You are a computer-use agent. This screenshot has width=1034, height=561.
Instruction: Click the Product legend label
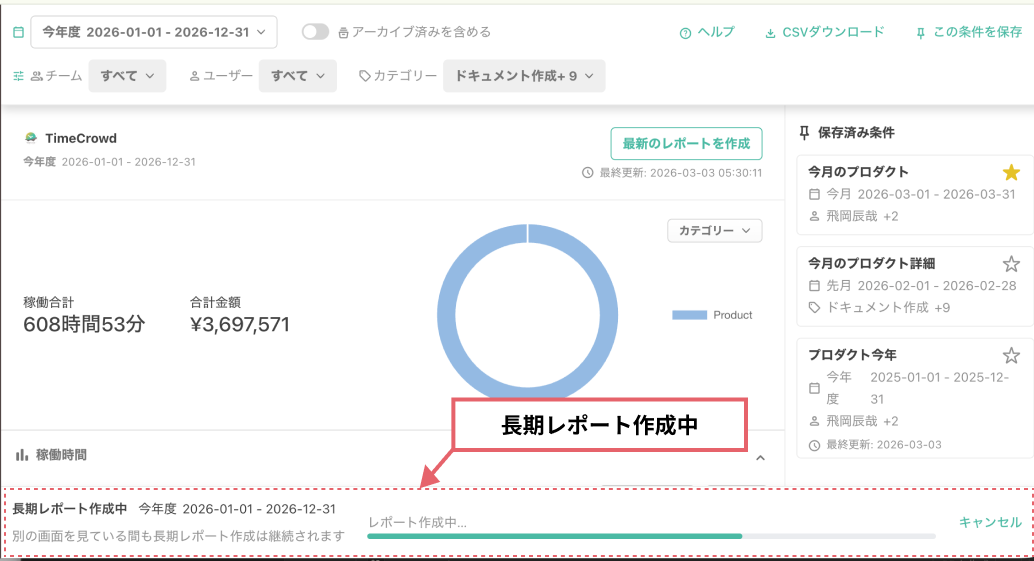(x=733, y=315)
